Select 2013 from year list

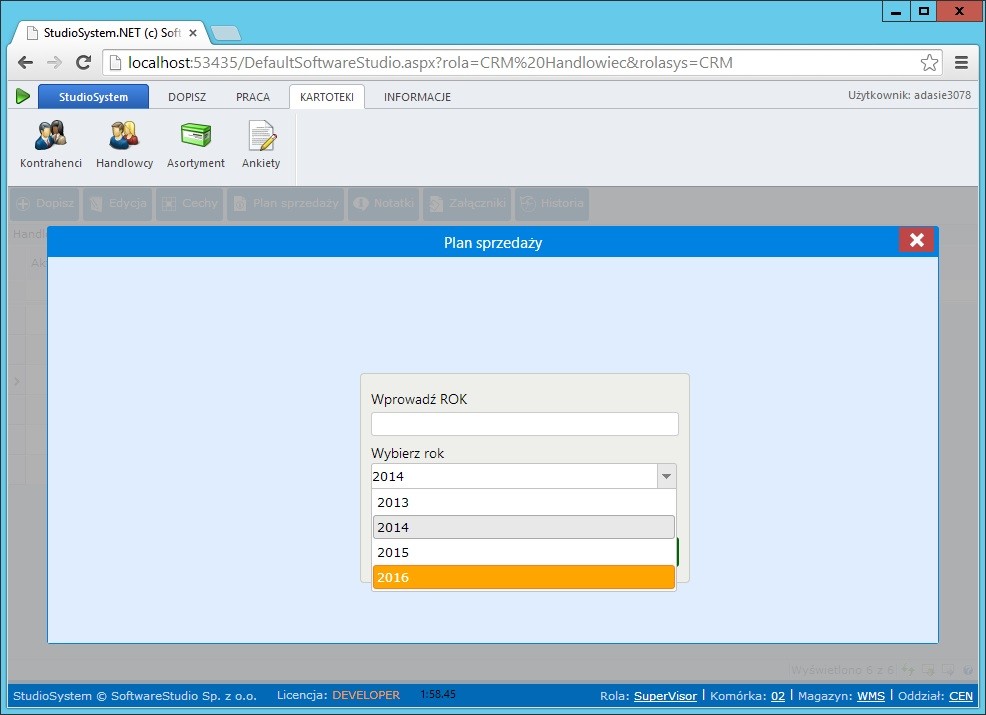(x=523, y=502)
